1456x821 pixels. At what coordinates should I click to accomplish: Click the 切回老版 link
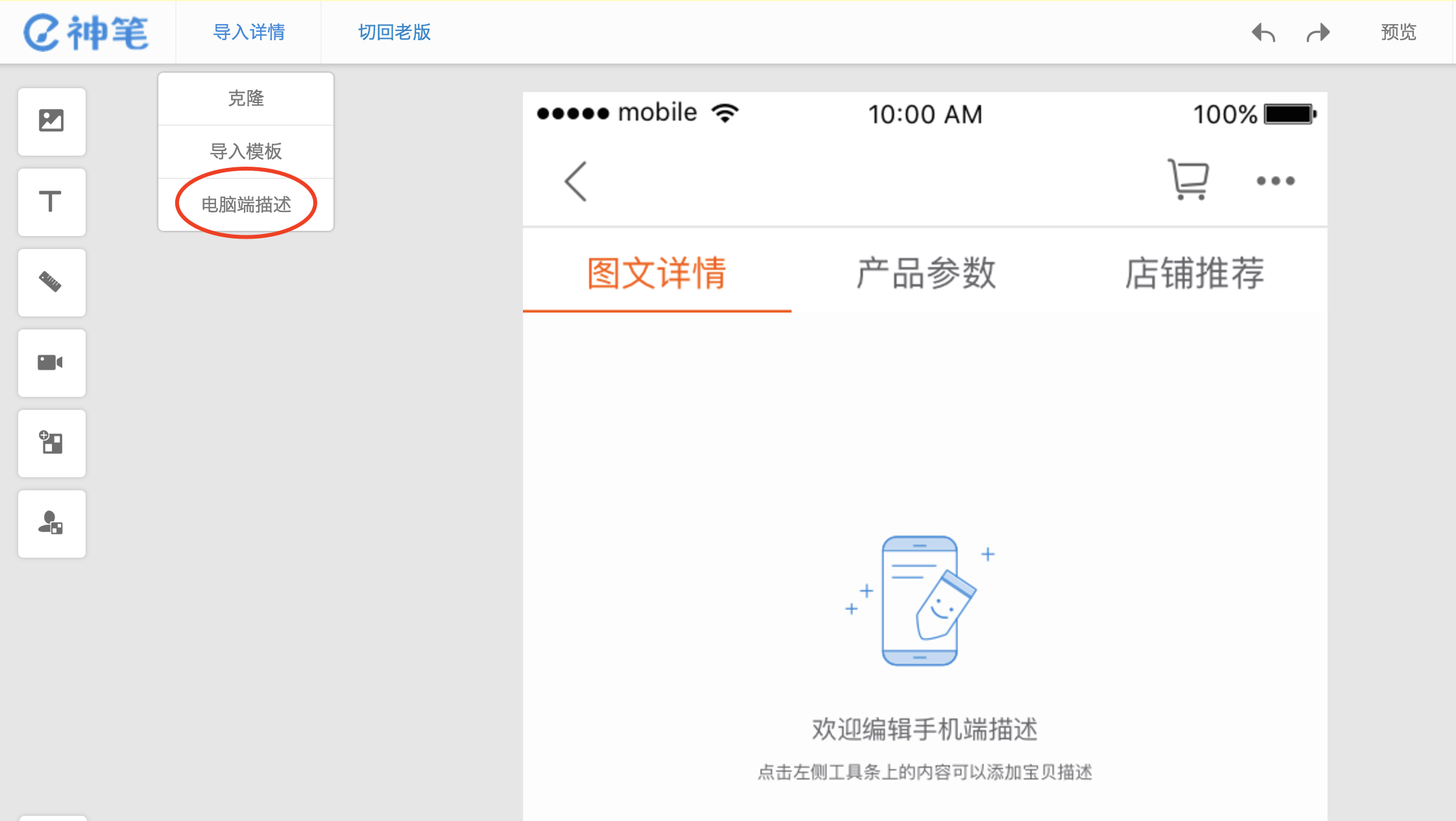coord(393,32)
